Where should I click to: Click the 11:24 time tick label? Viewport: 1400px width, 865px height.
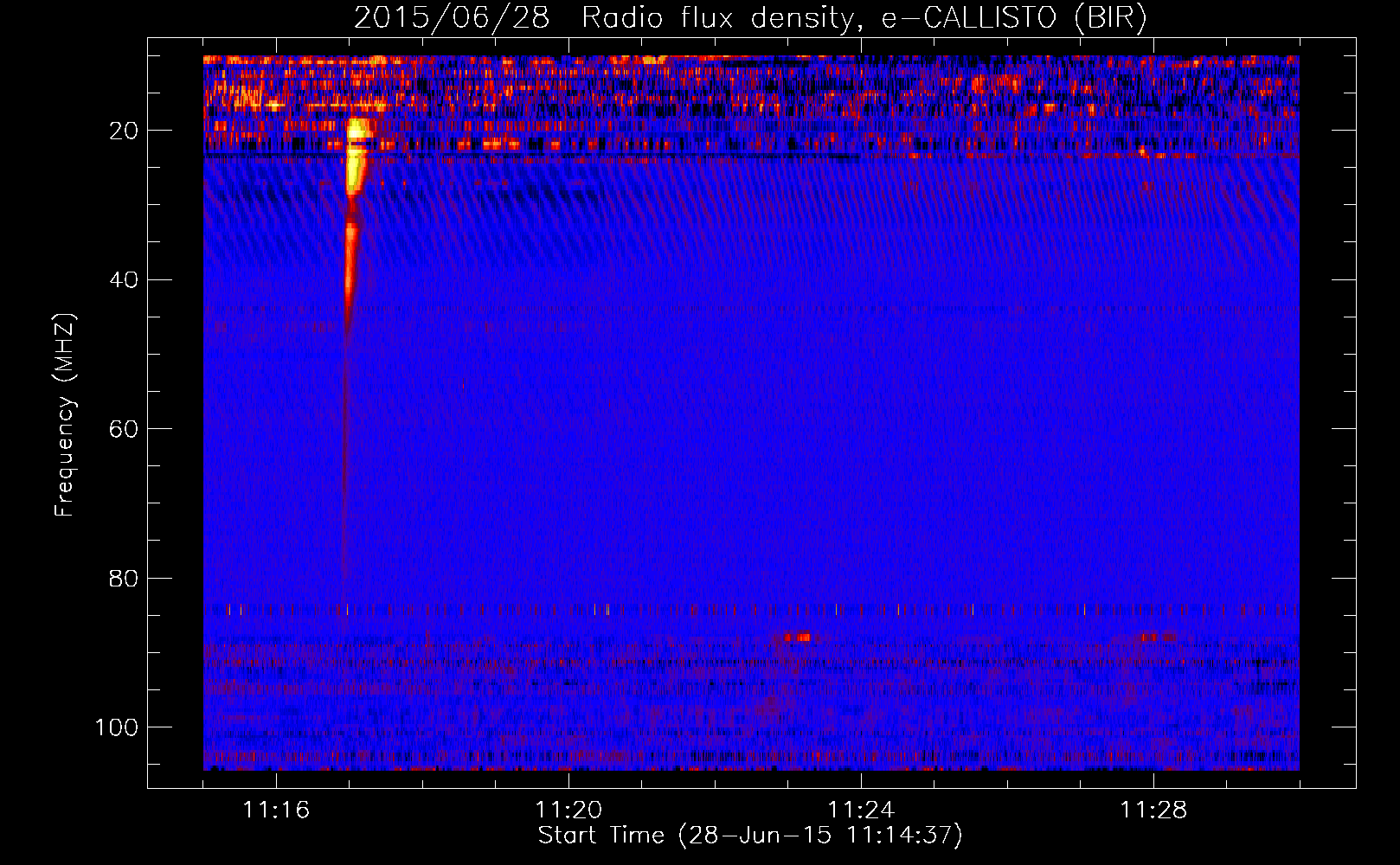pos(861,810)
